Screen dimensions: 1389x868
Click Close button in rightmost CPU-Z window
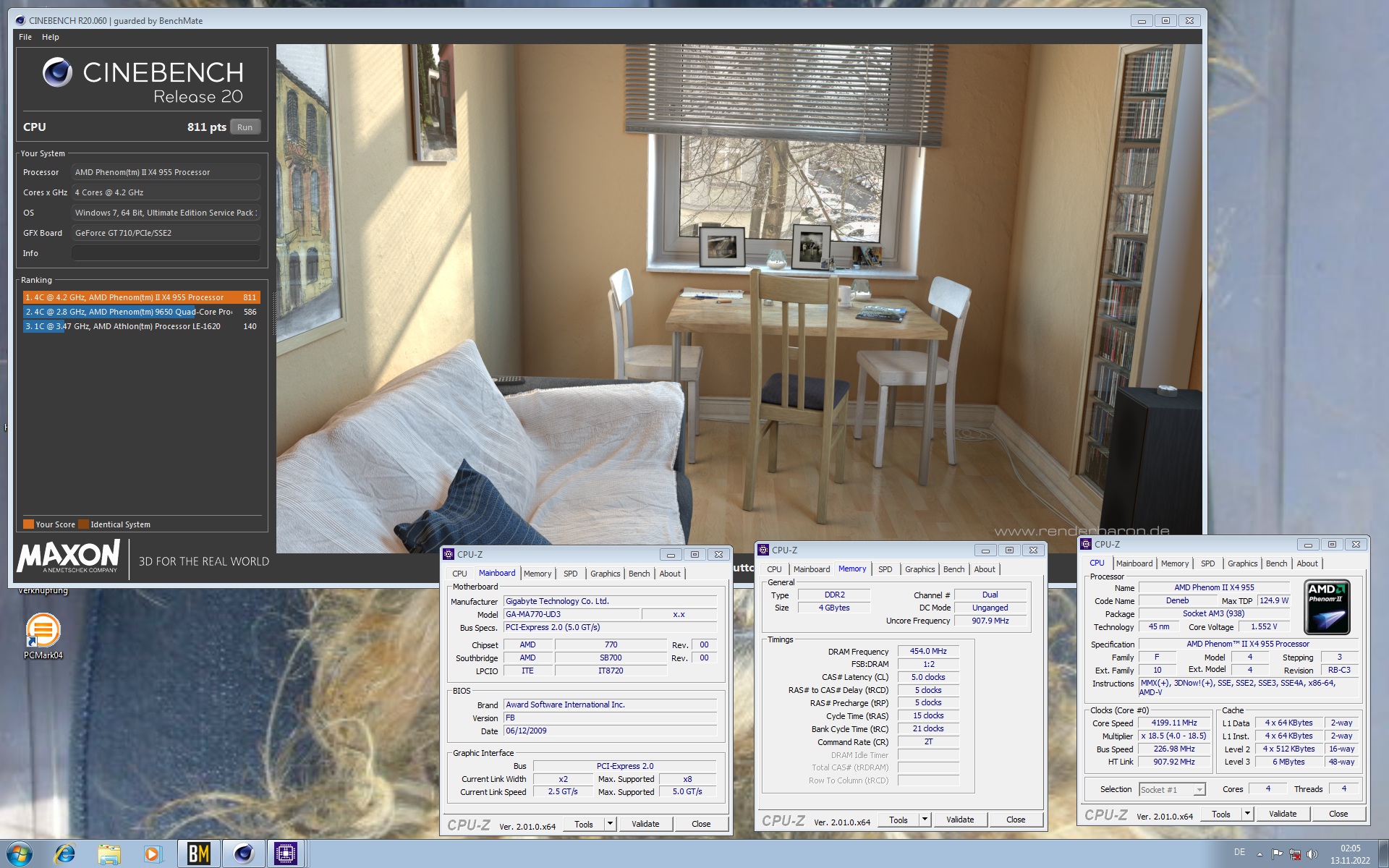point(1338,814)
